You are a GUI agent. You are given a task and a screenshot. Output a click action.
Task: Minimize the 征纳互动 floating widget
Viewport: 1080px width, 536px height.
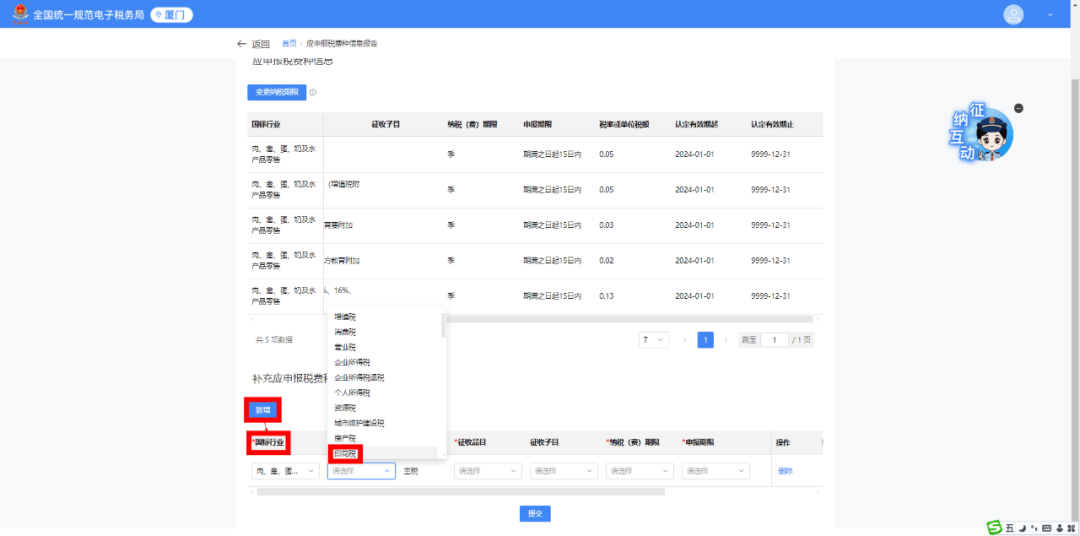pos(1018,108)
